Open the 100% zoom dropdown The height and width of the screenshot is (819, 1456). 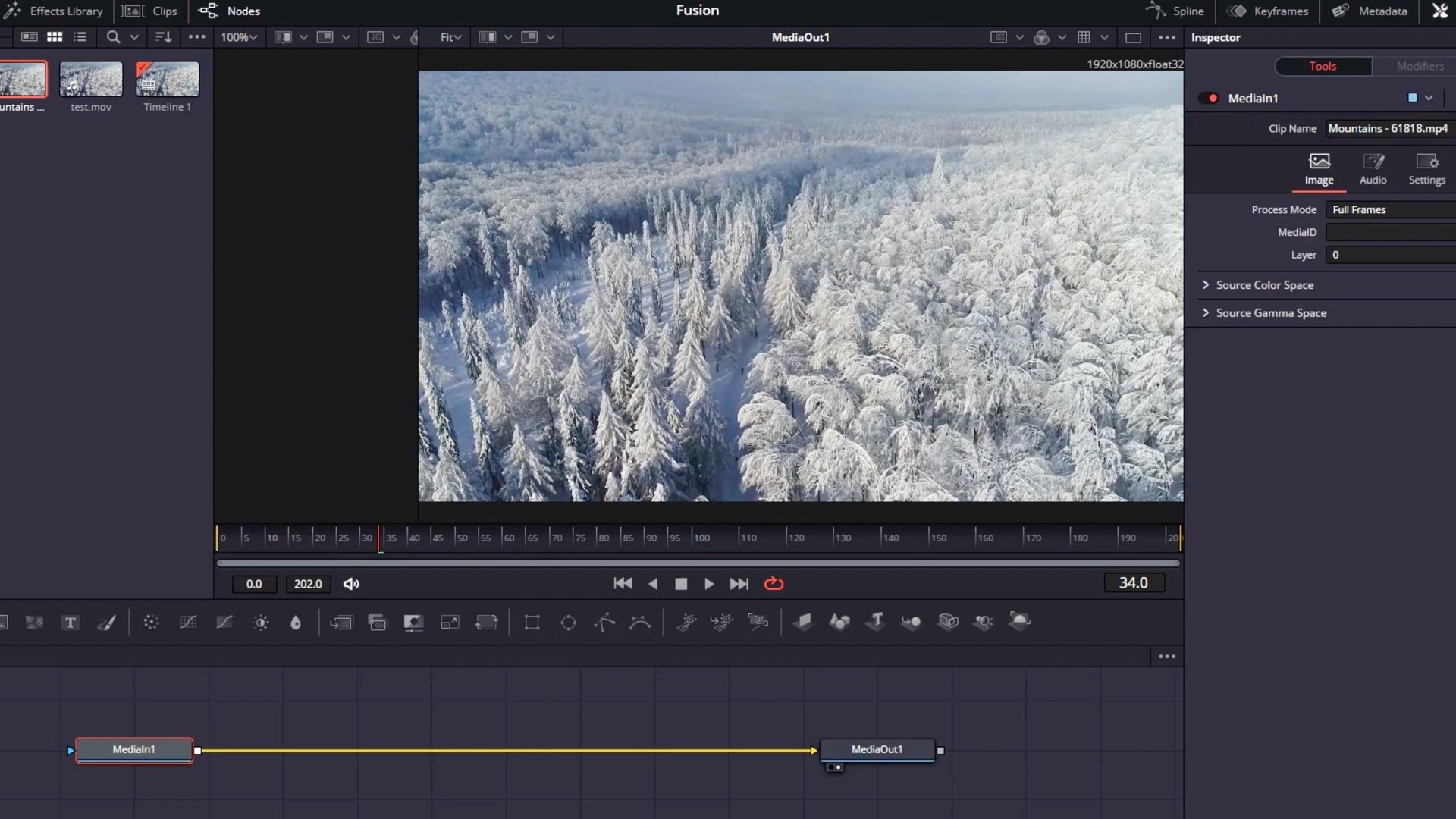[x=239, y=37]
